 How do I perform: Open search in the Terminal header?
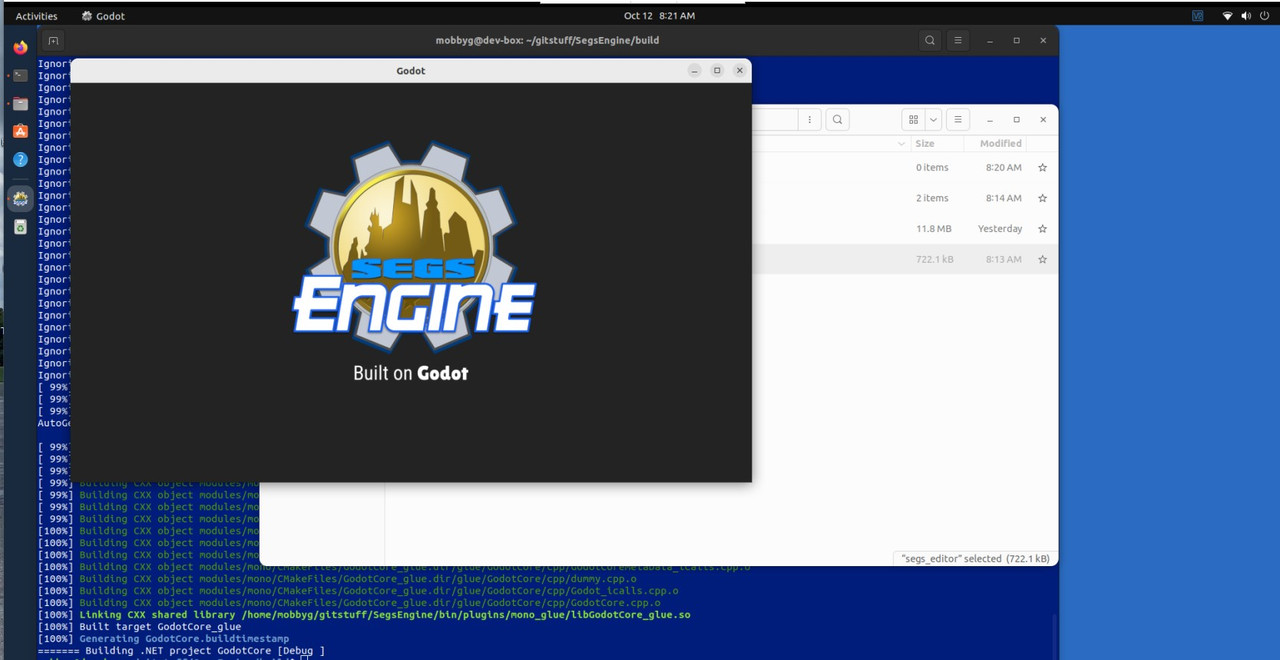(x=930, y=41)
